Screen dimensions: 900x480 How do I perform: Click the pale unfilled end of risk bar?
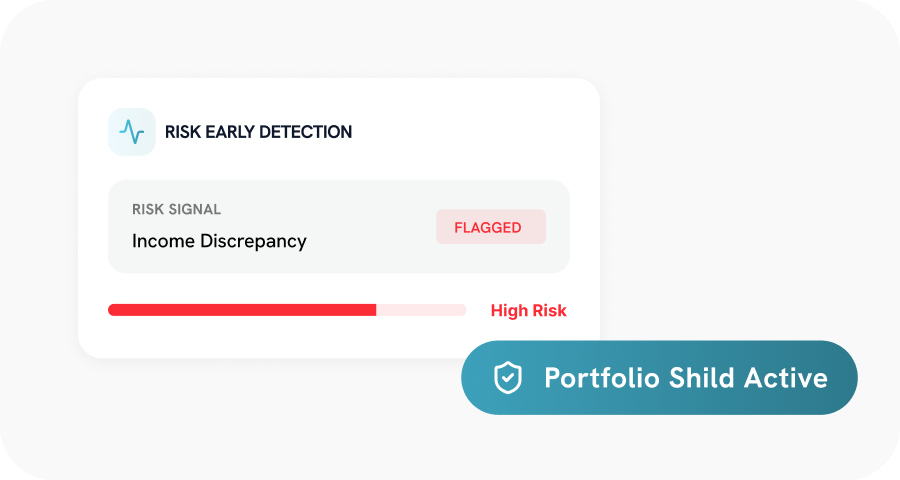(x=421, y=310)
